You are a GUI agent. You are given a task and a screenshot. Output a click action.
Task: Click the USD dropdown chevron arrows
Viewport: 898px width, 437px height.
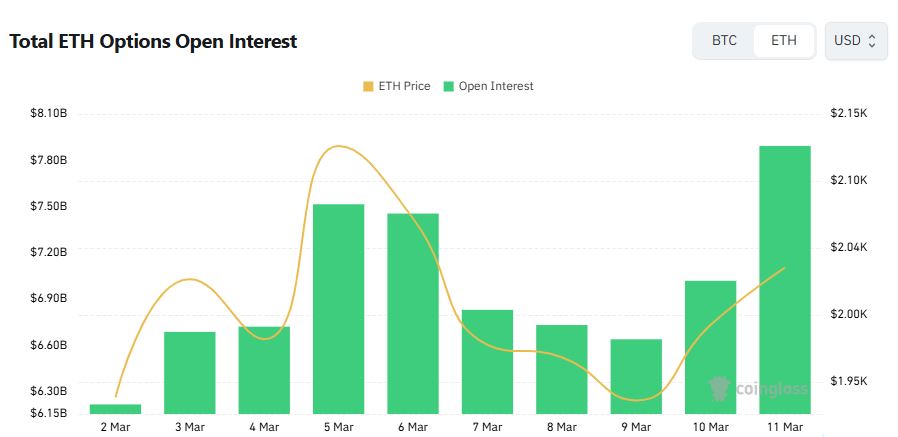872,41
